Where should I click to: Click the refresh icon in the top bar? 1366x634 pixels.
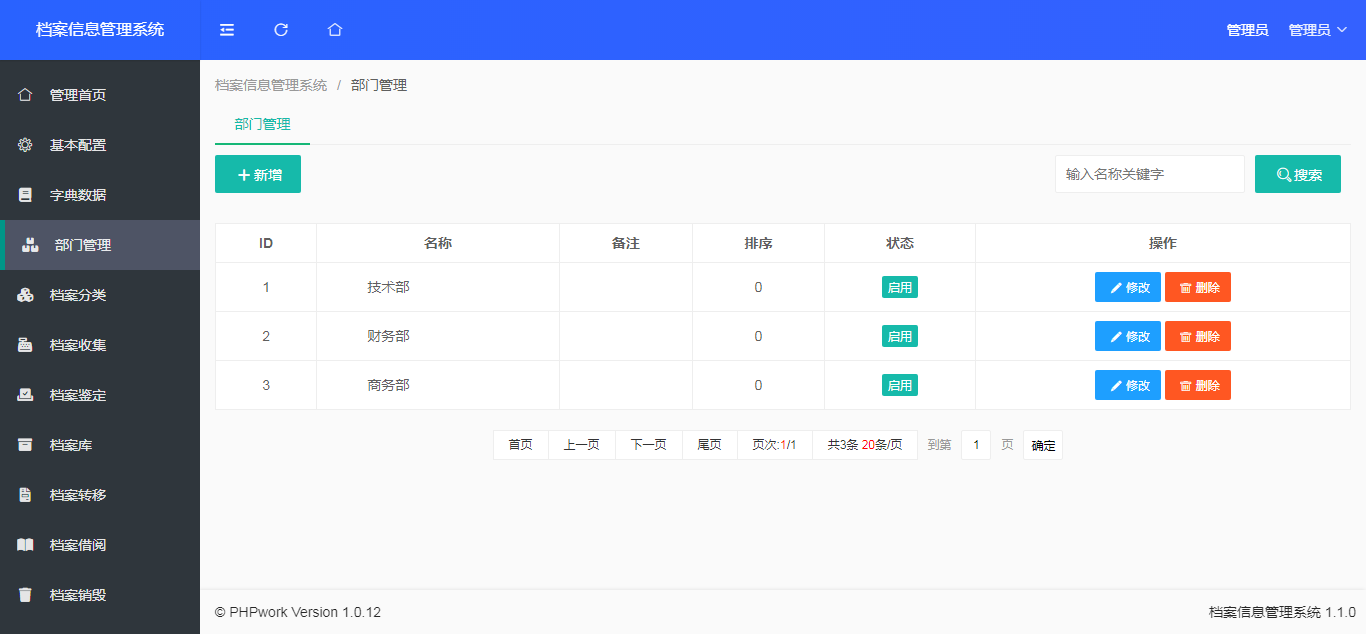[x=280, y=30]
